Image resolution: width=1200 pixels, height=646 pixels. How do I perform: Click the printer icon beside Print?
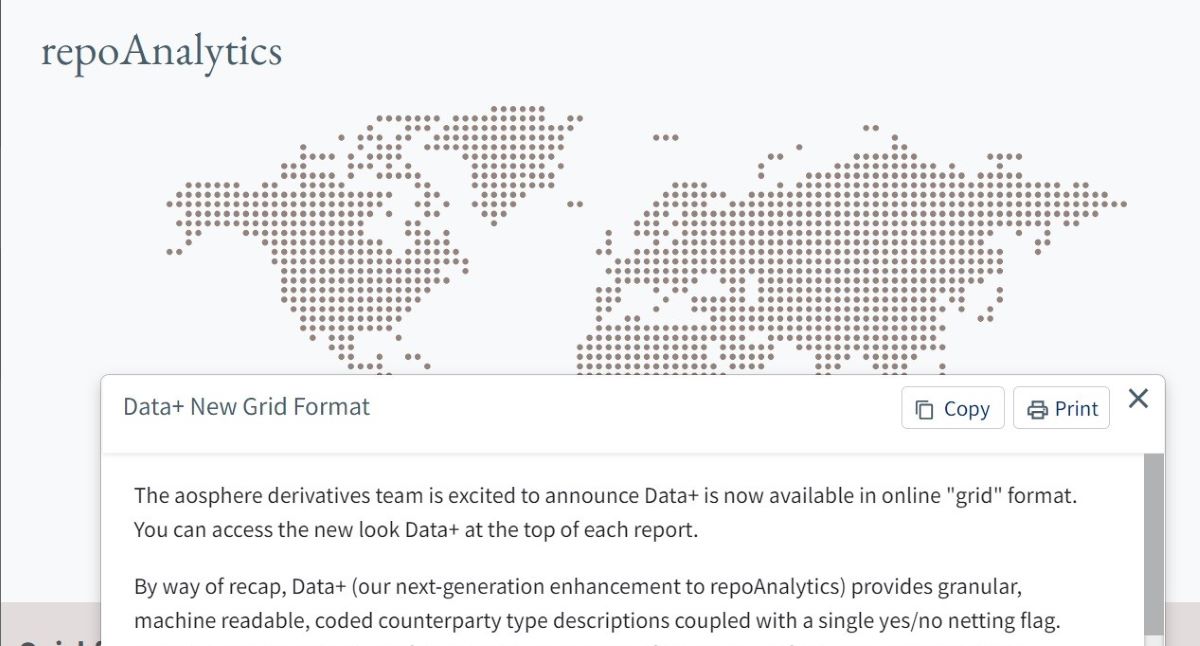(x=1038, y=409)
